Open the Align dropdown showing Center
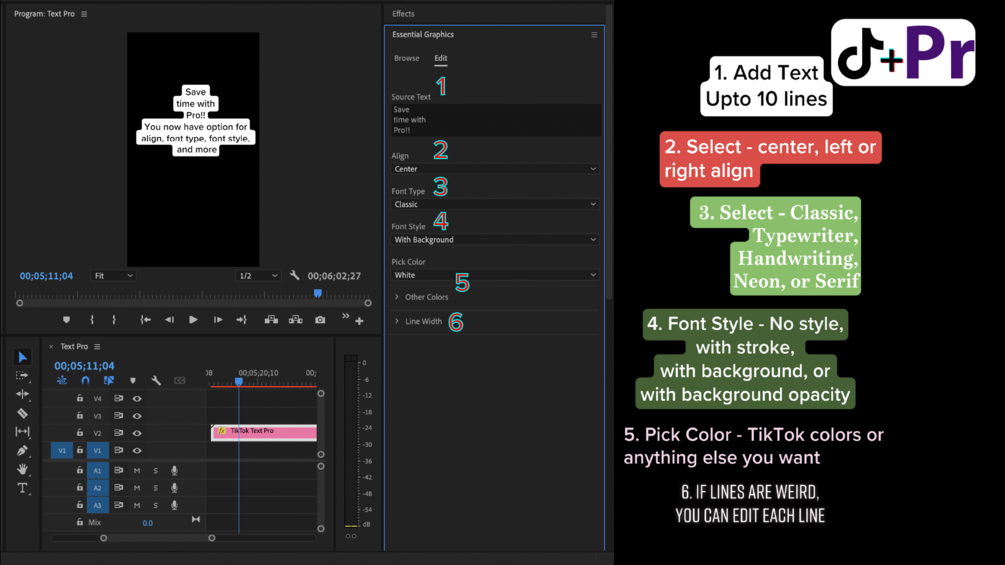 tap(495, 169)
